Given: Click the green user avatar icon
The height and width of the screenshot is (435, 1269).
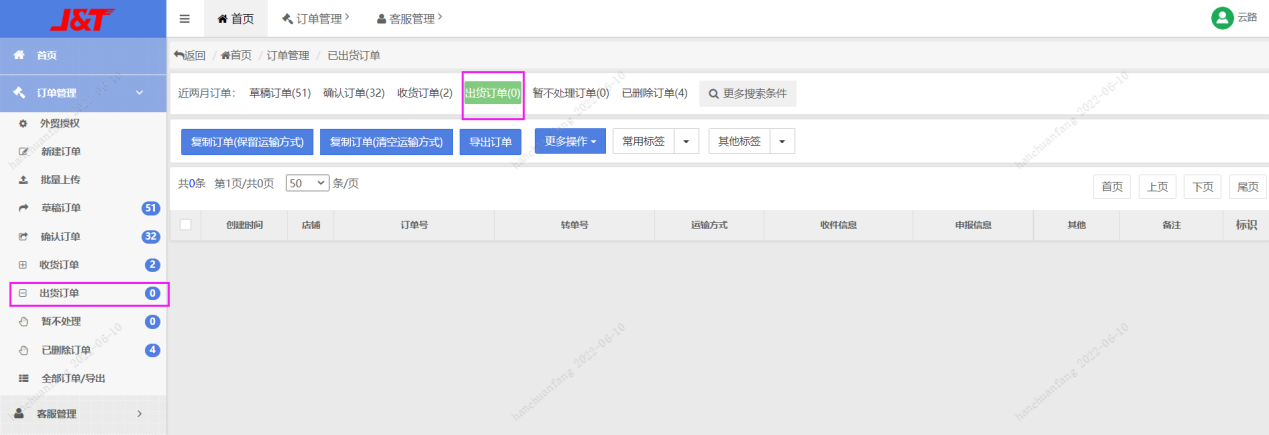Looking at the screenshot, I should point(1222,18).
